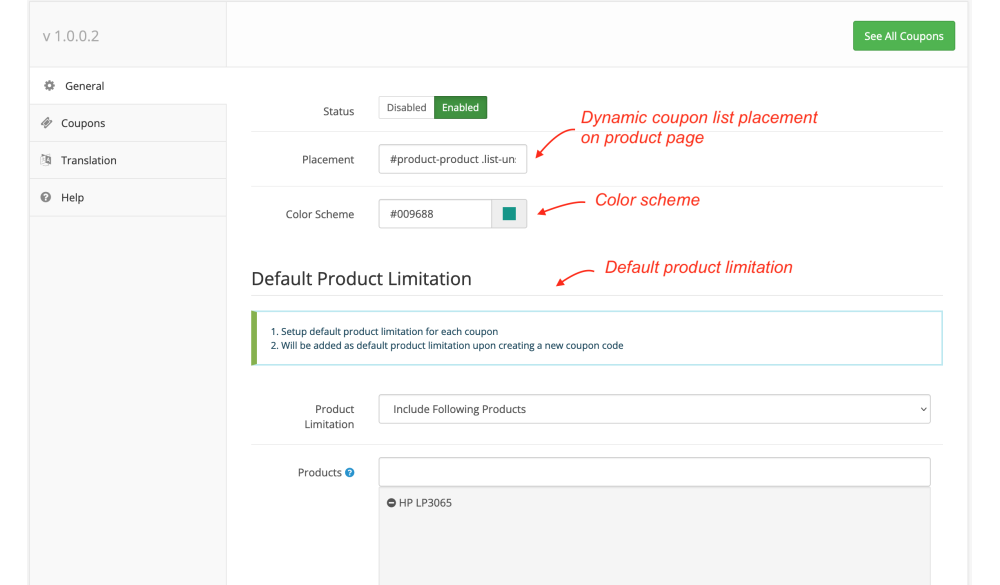Open the Product Limitation dropdown
1000x585 pixels.
(x=654, y=409)
